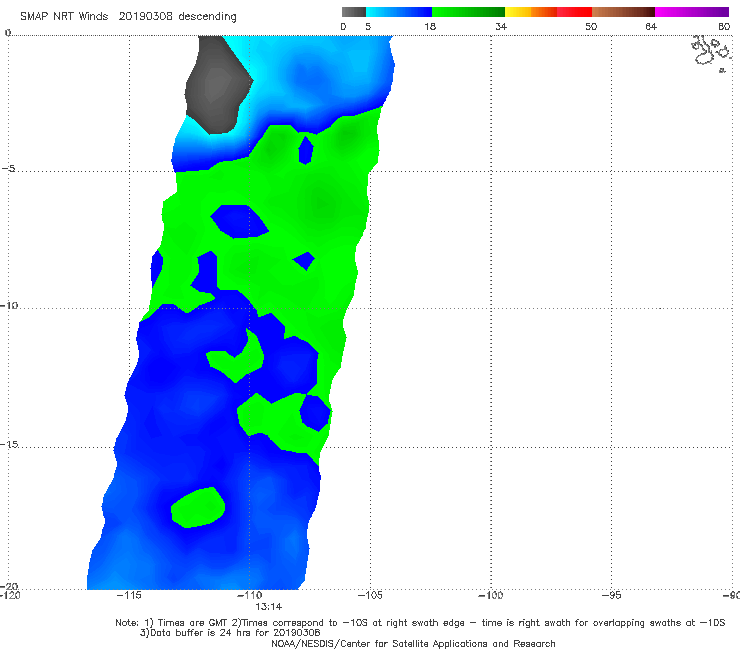The width and height of the screenshot is (740, 650).
Task: Click the red segment of the color bar
Action: click(574, 12)
